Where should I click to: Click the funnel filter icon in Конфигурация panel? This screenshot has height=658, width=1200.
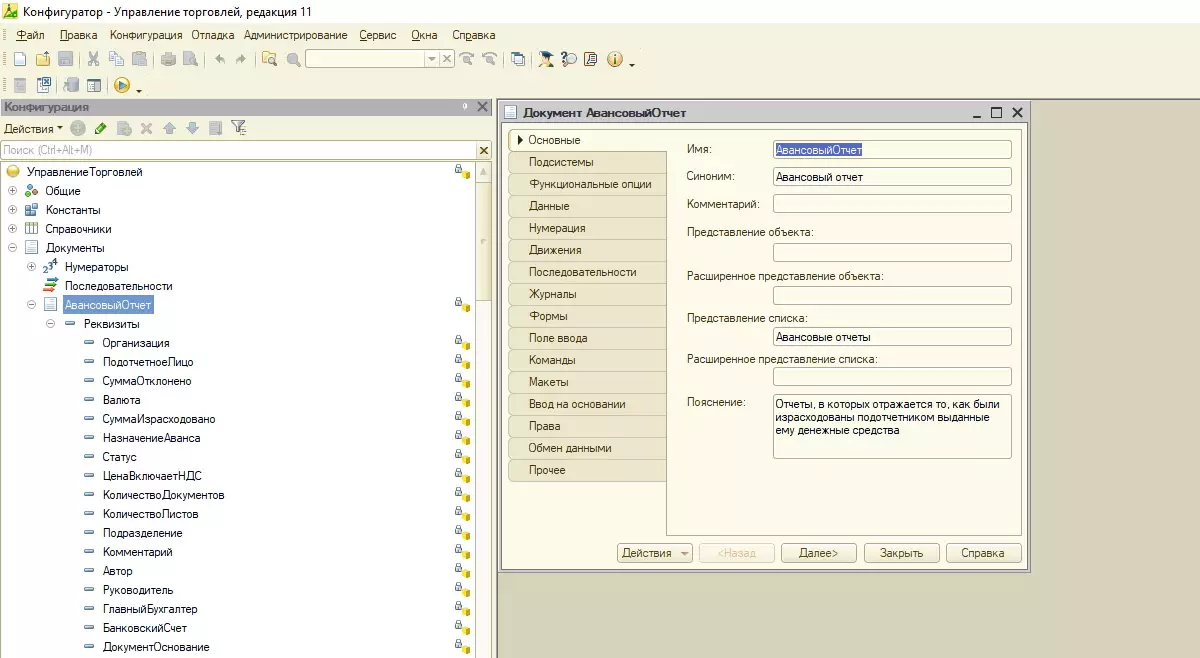[238, 128]
